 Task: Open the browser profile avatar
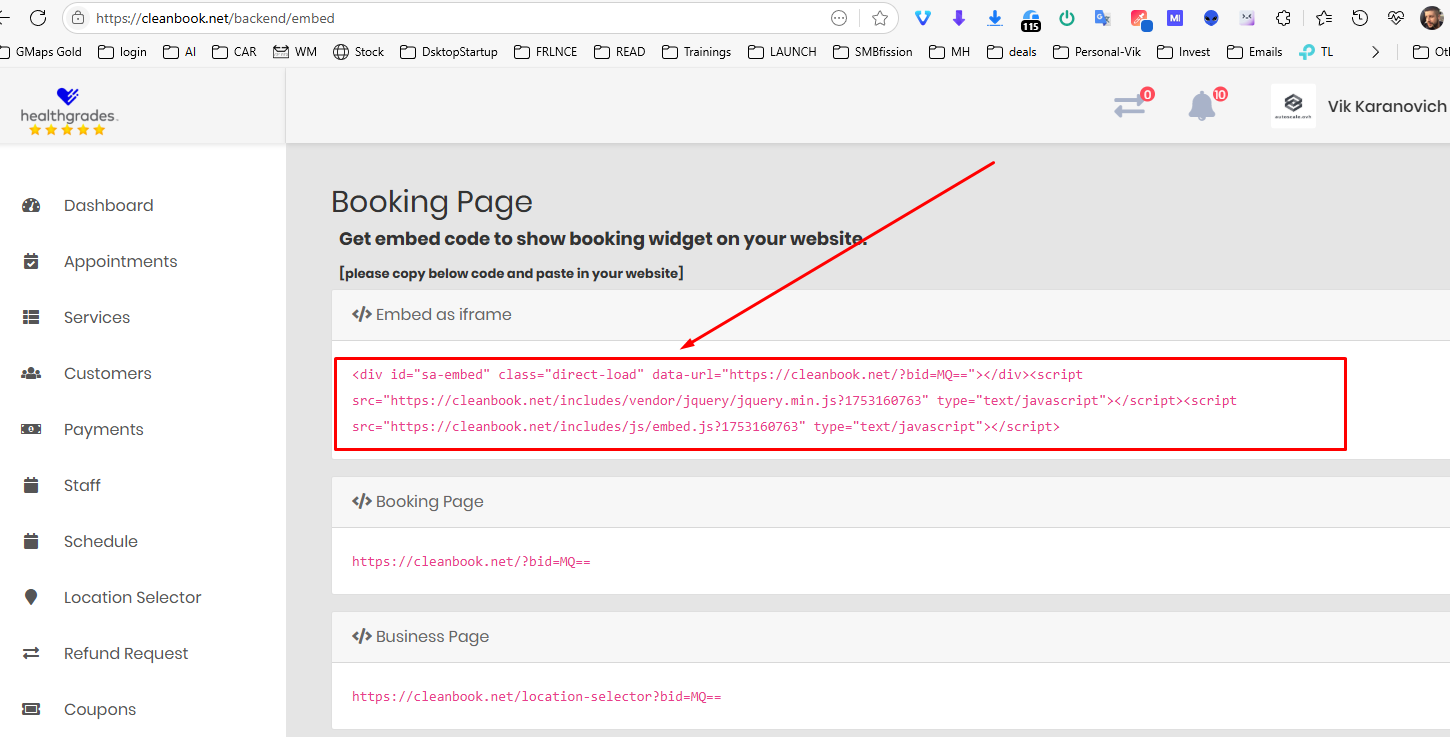point(1432,18)
